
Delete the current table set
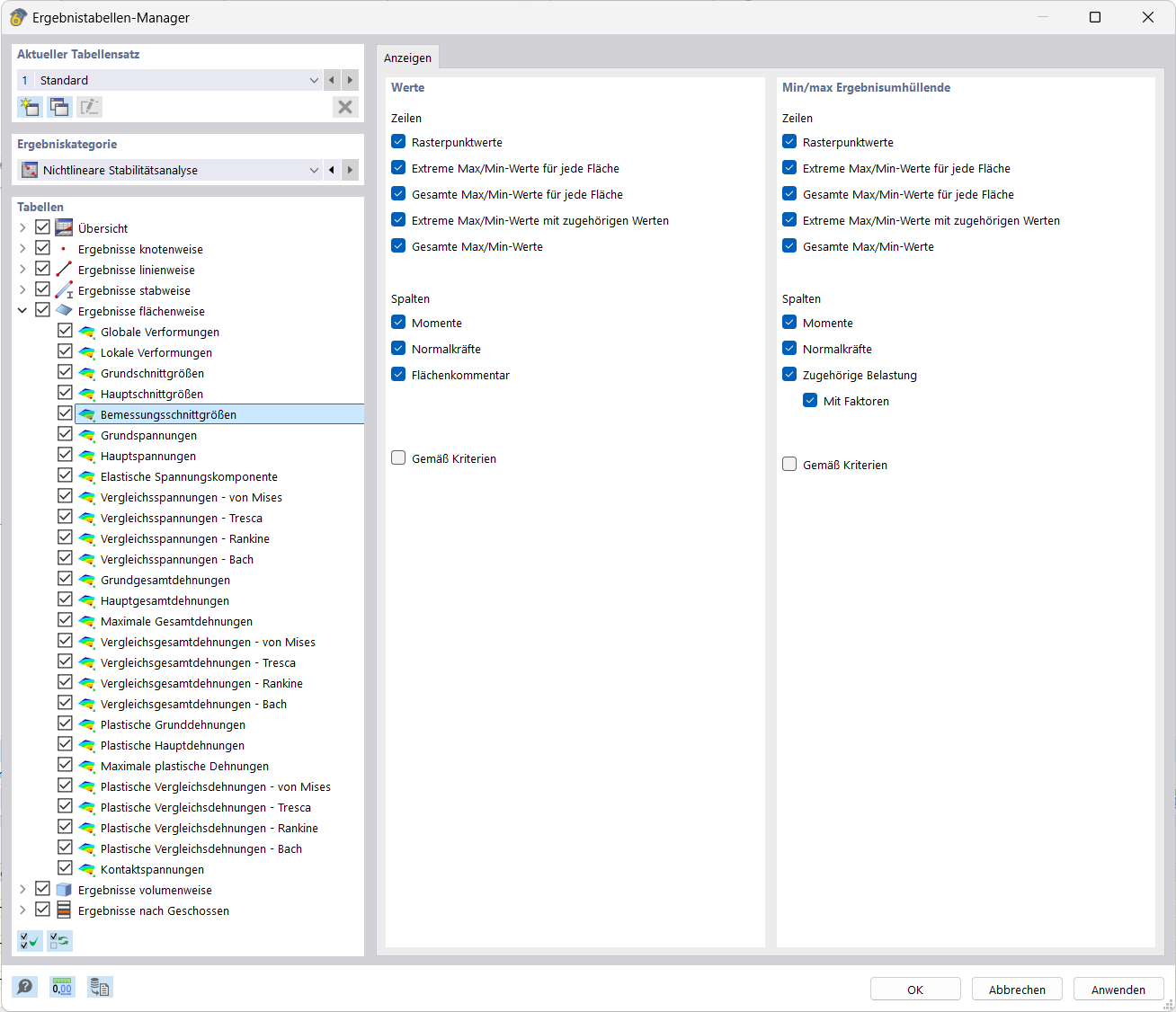(x=345, y=107)
